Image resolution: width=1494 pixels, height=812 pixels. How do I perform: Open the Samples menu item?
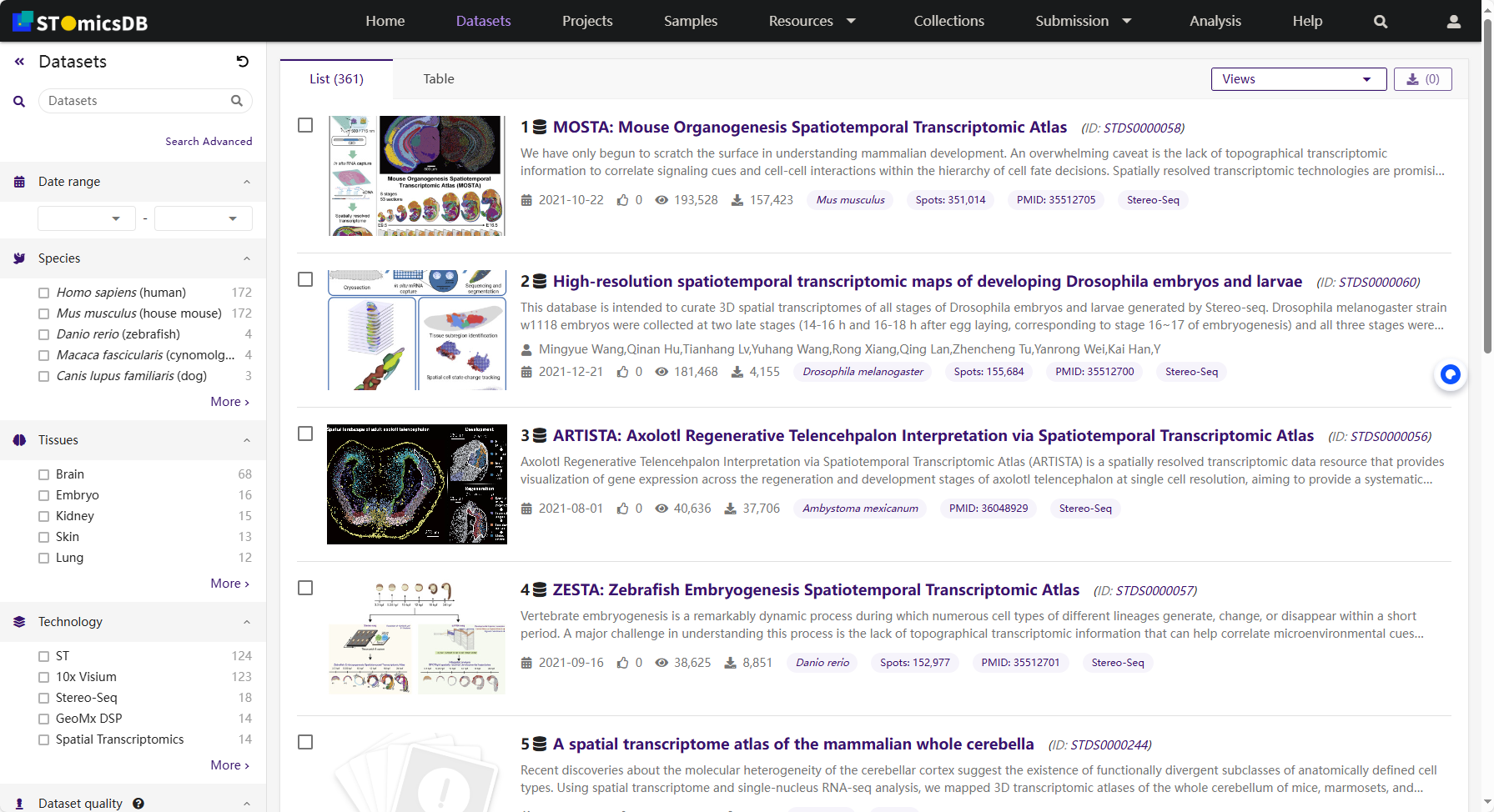(x=691, y=21)
